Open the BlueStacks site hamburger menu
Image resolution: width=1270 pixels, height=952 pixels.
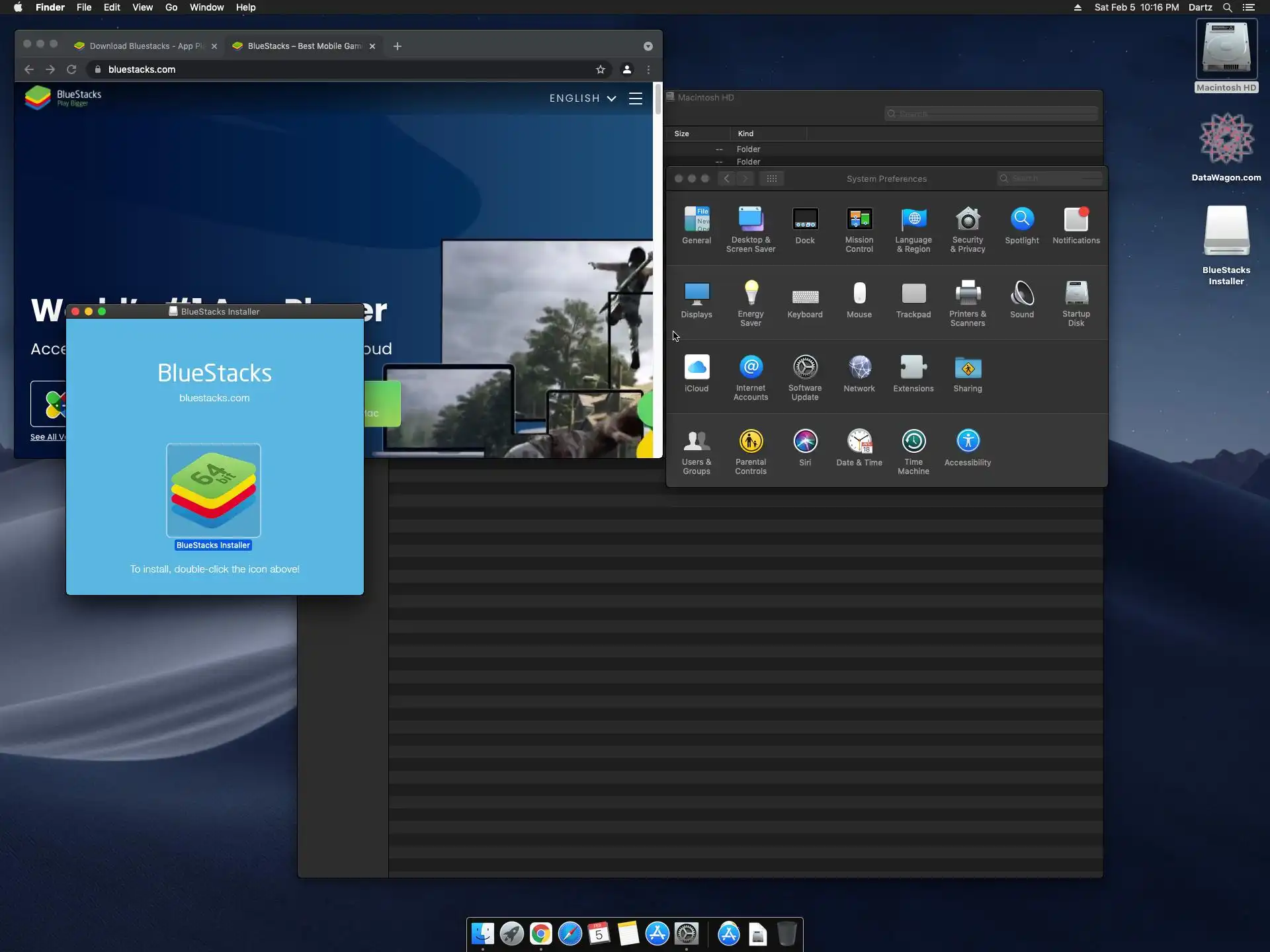pyautogui.click(x=635, y=99)
